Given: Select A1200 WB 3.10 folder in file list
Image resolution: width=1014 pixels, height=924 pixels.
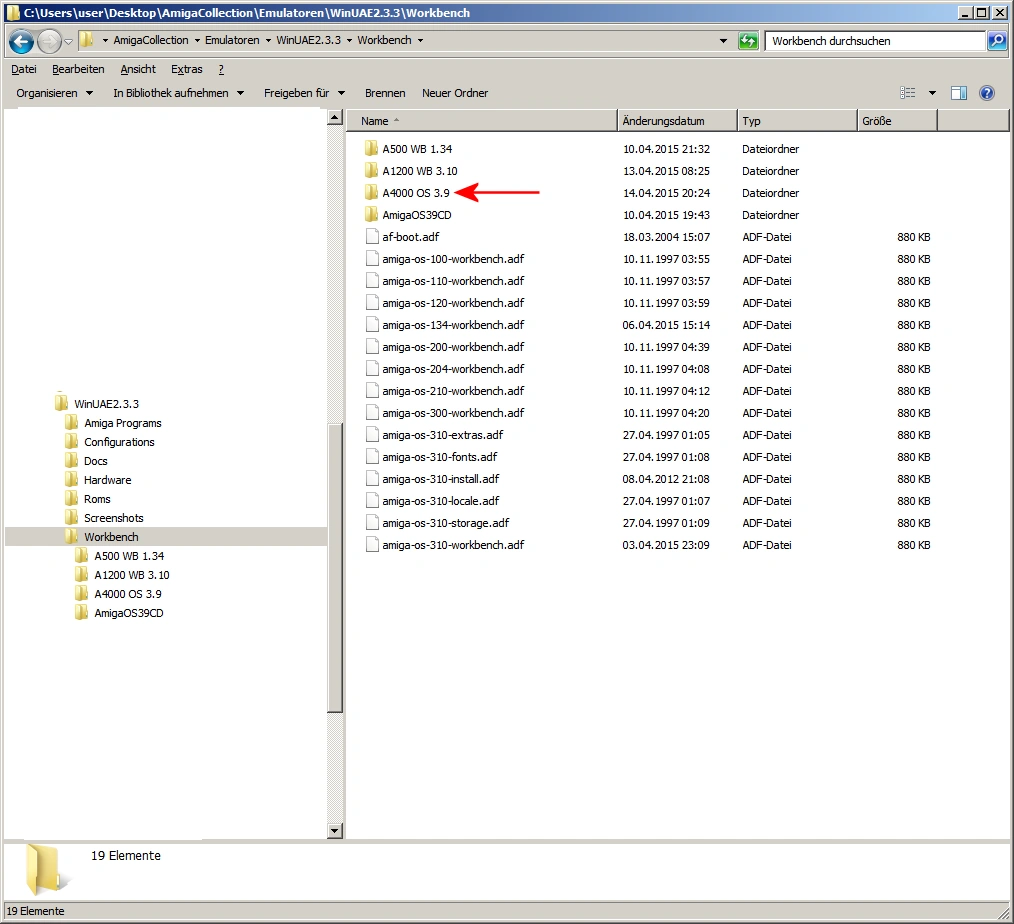Looking at the screenshot, I should click(x=420, y=171).
